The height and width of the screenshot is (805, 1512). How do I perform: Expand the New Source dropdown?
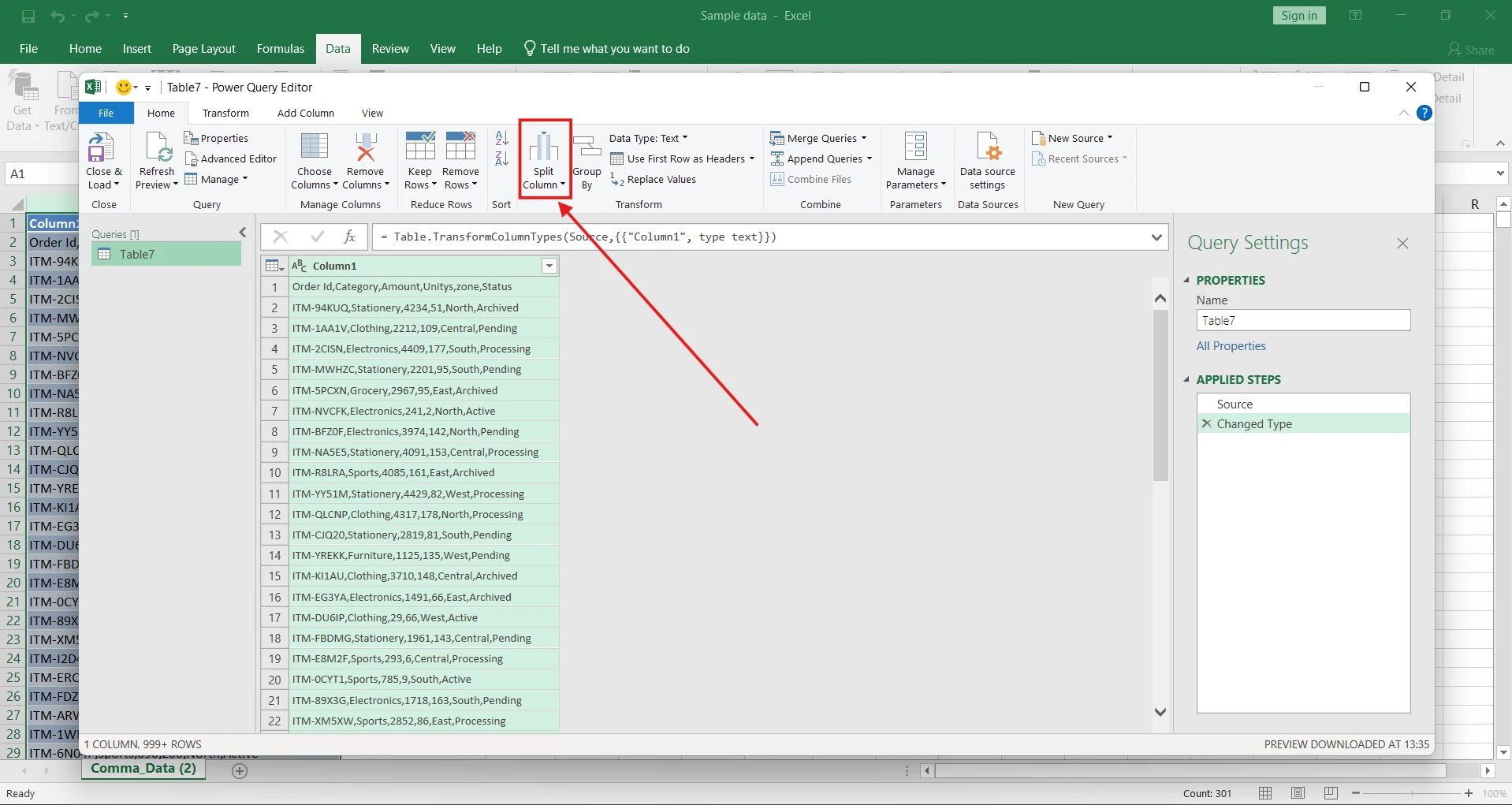point(1074,138)
